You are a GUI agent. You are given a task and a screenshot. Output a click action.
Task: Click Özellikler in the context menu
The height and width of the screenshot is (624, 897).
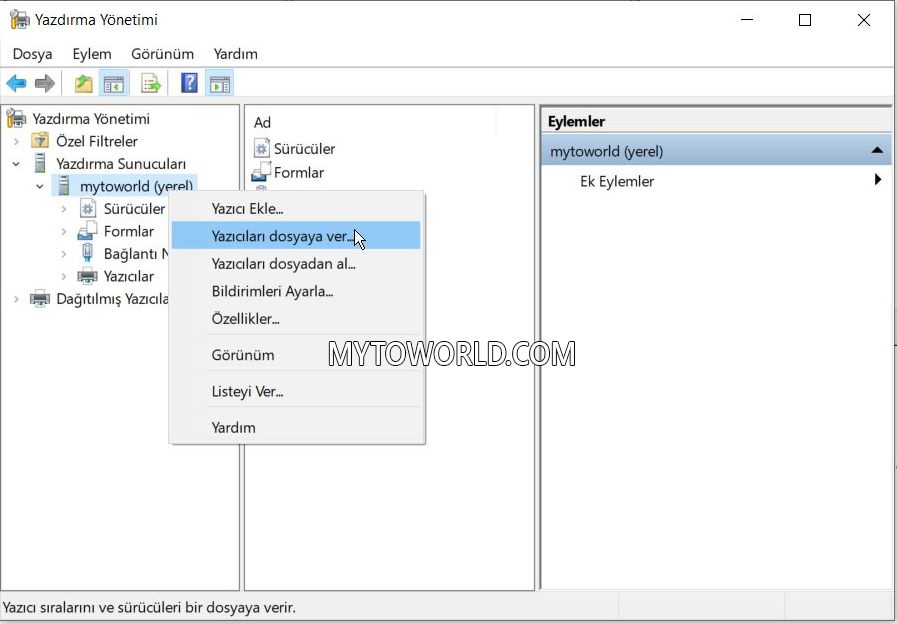pyautogui.click(x=245, y=319)
